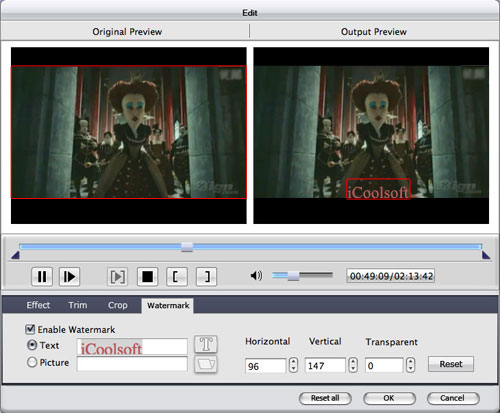
Task: Click the Output Preview heading
Action: [374, 32]
